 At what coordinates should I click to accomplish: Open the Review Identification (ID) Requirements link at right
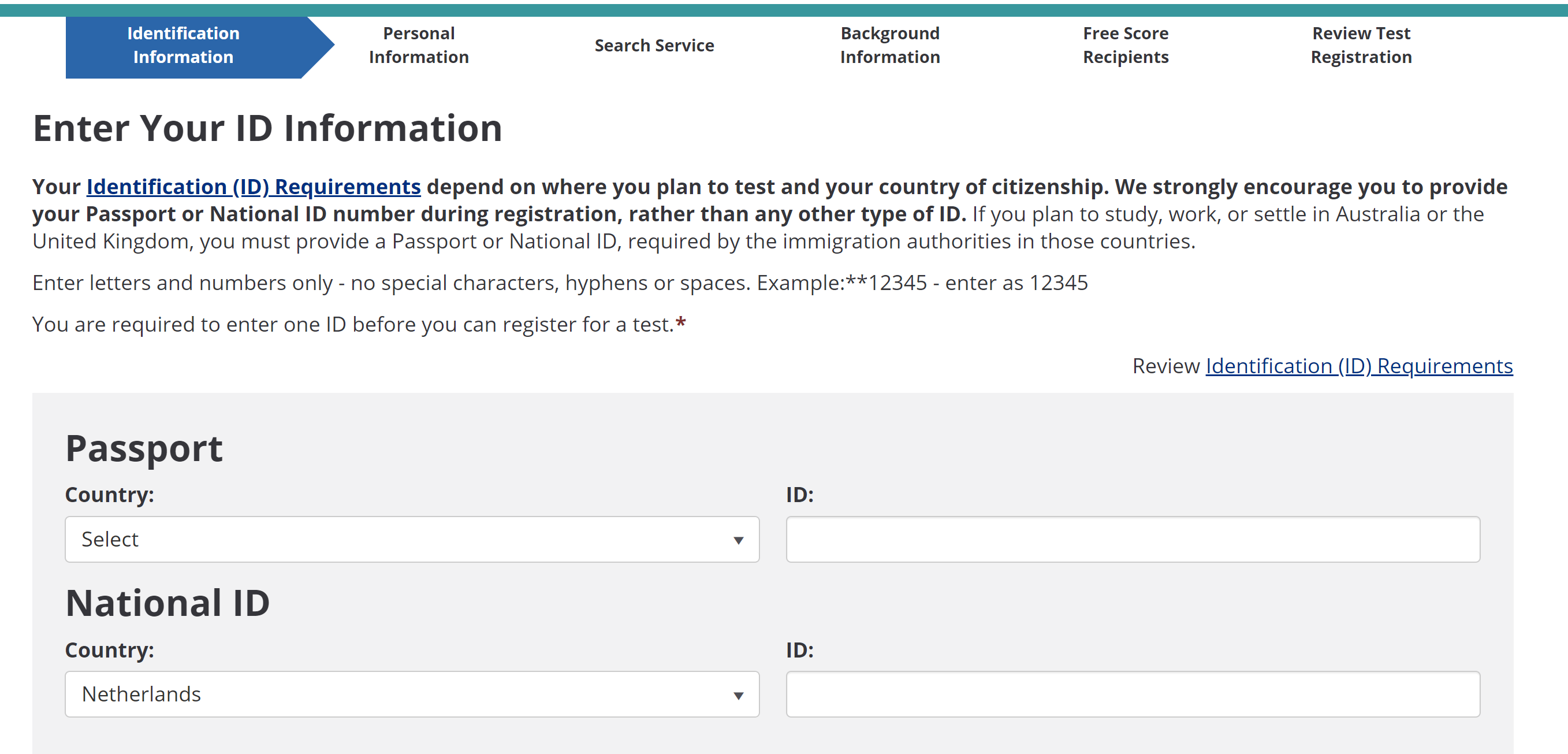click(x=1359, y=366)
